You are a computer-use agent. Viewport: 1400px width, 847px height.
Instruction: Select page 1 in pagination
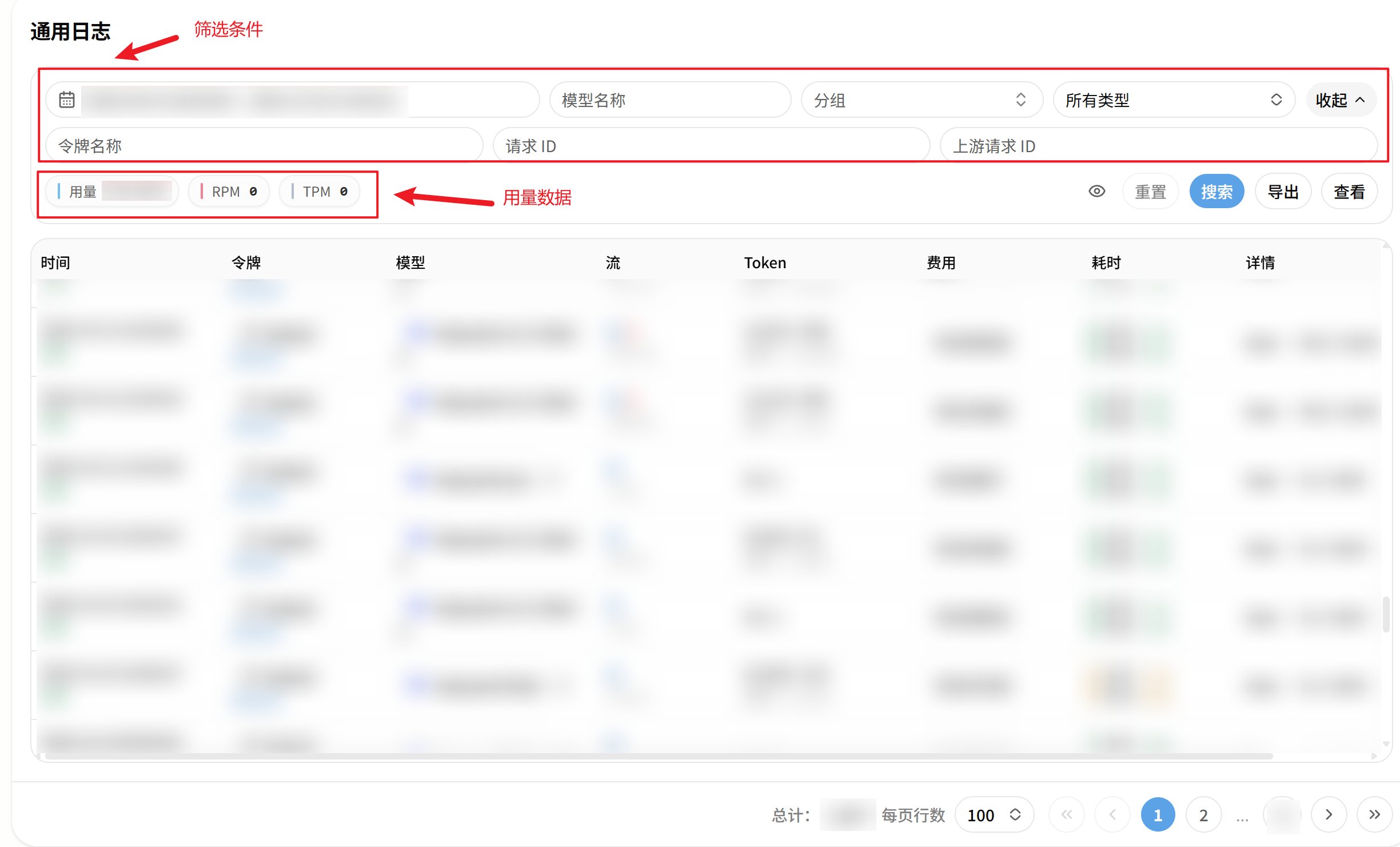(x=1158, y=814)
